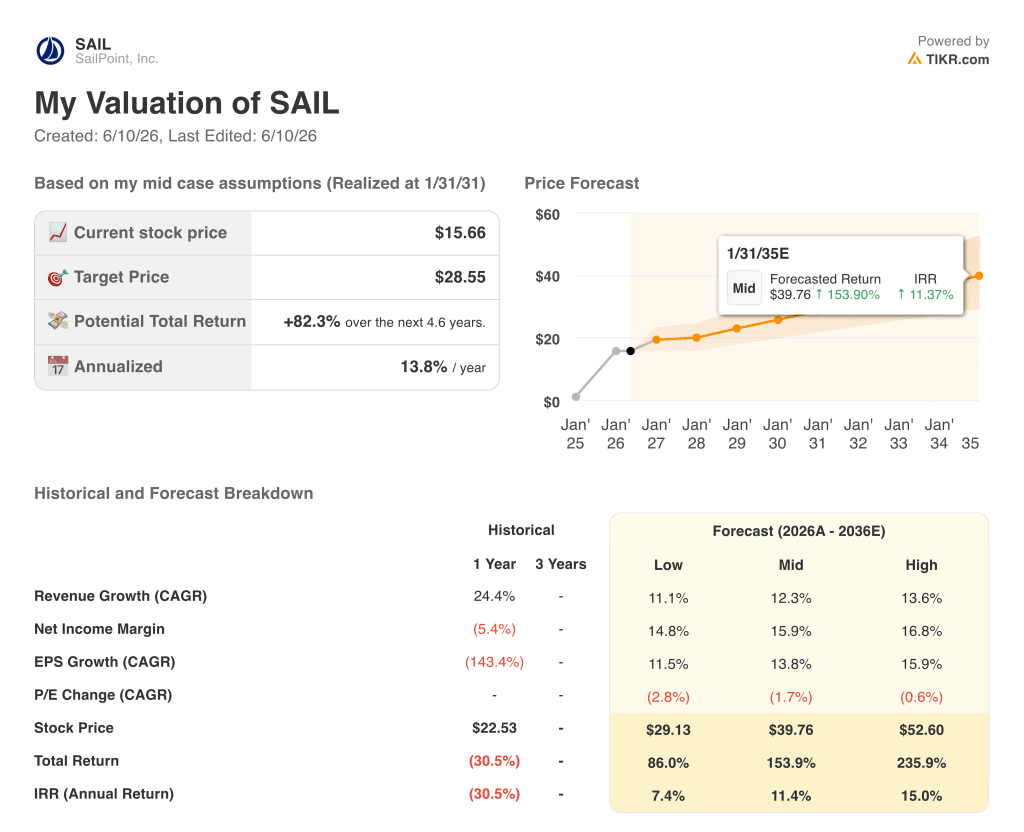This screenshot has width=1024, height=832.
Task: Click the SailPoint sail logo icon
Action: 50,51
